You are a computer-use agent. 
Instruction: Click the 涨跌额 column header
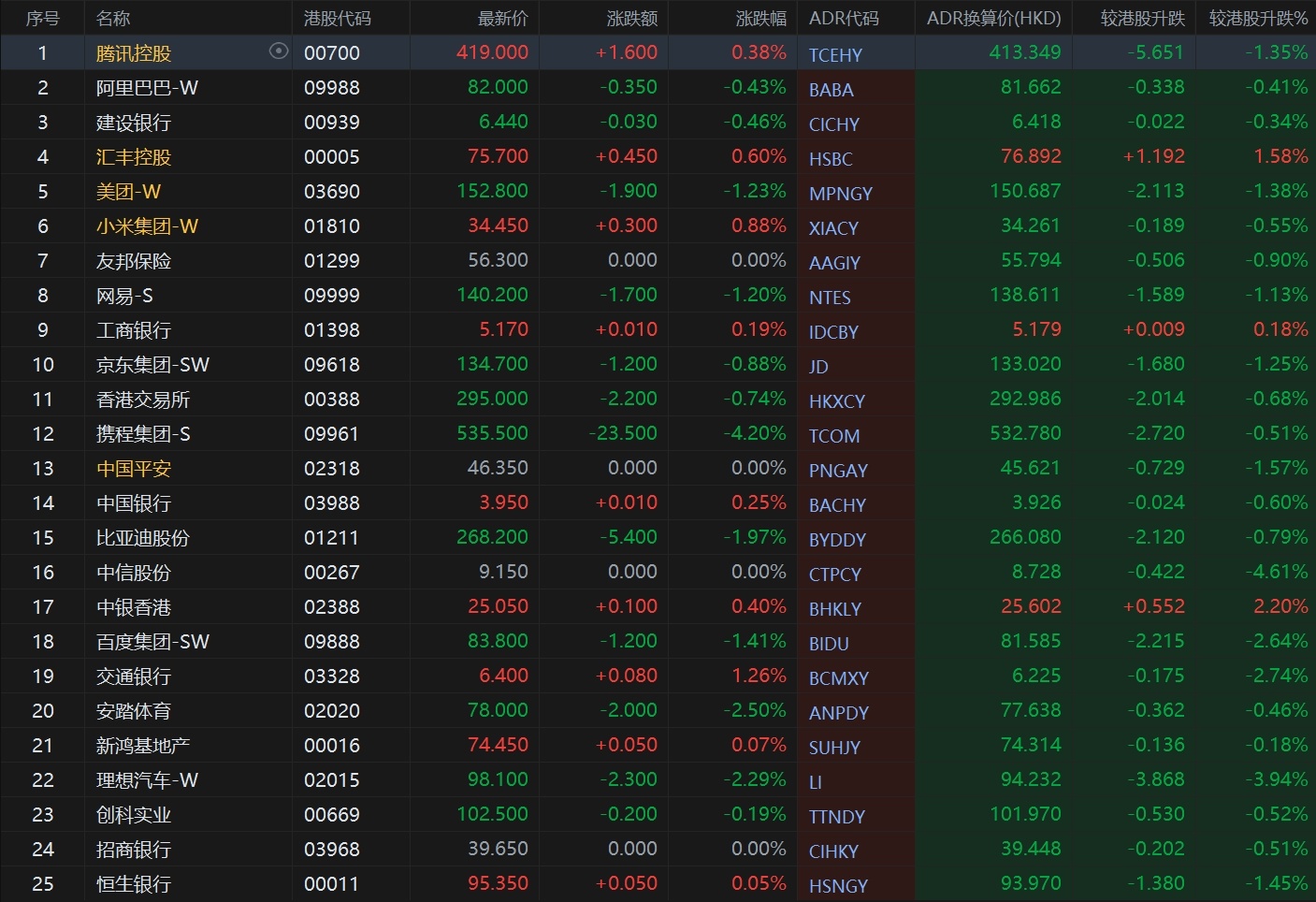pyautogui.click(x=632, y=18)
